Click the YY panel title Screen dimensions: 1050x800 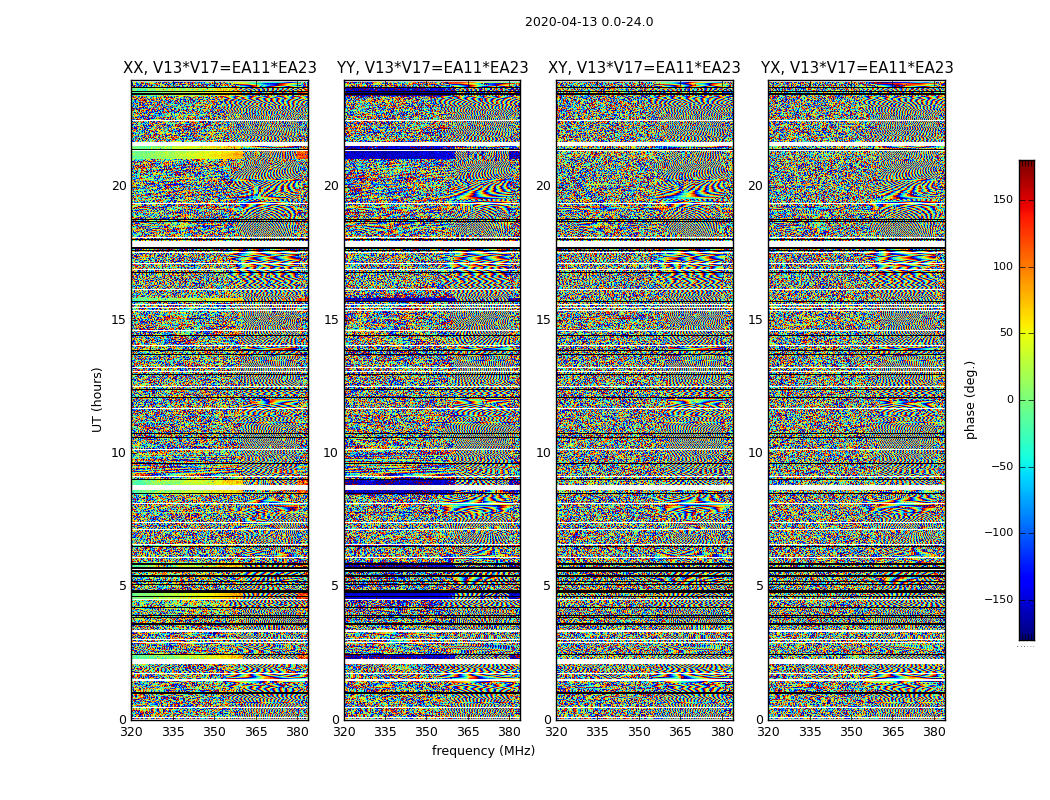pyautogui.click(x=433, y=68)
